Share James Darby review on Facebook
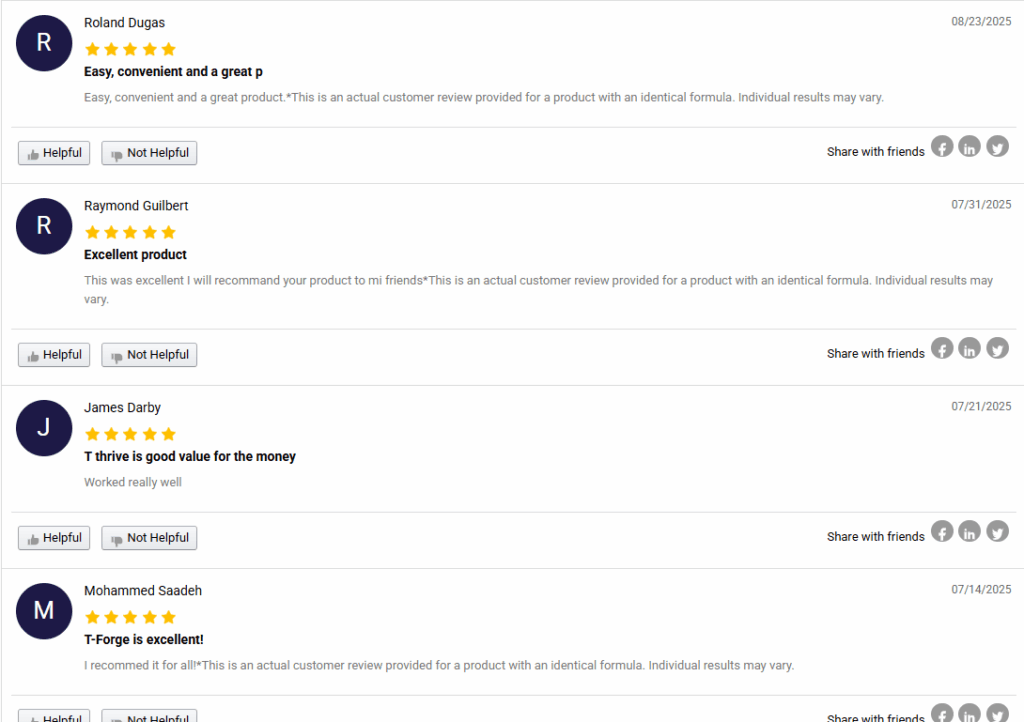Image resolution: width=1024 pixels, height=722 pixels. (x=942, y=531)
